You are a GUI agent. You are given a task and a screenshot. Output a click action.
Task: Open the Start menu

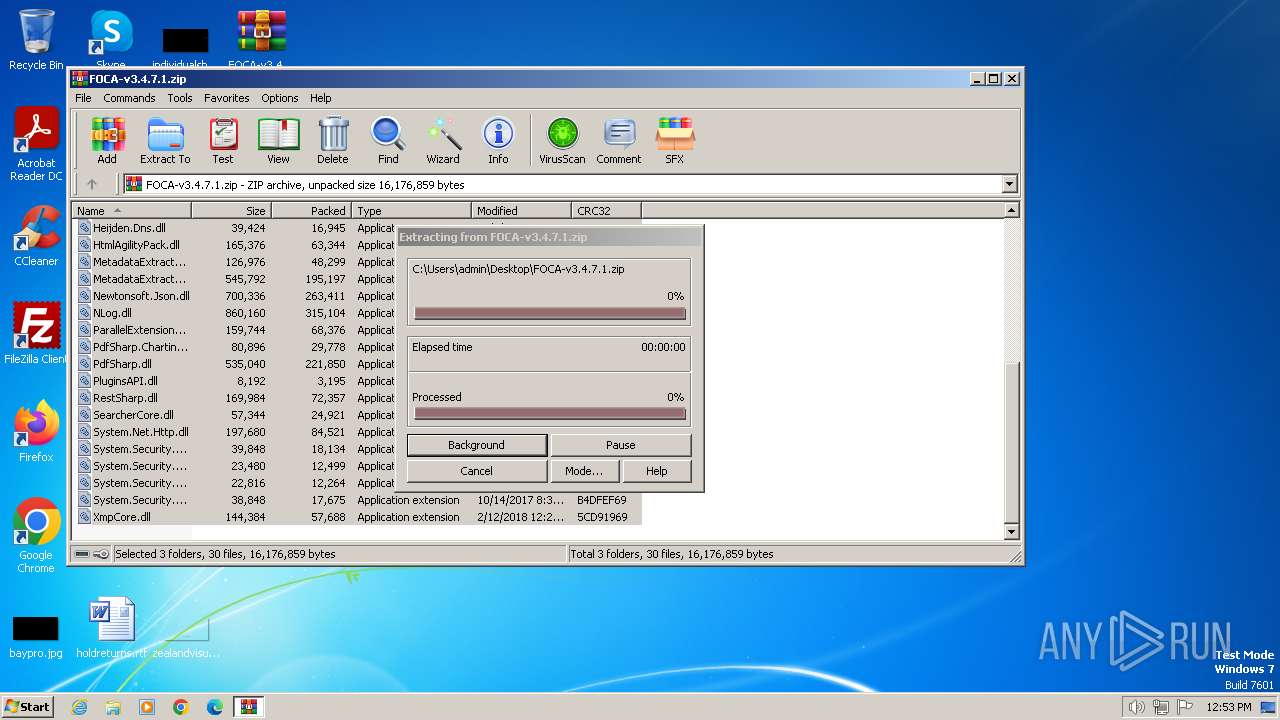[27, 707]
